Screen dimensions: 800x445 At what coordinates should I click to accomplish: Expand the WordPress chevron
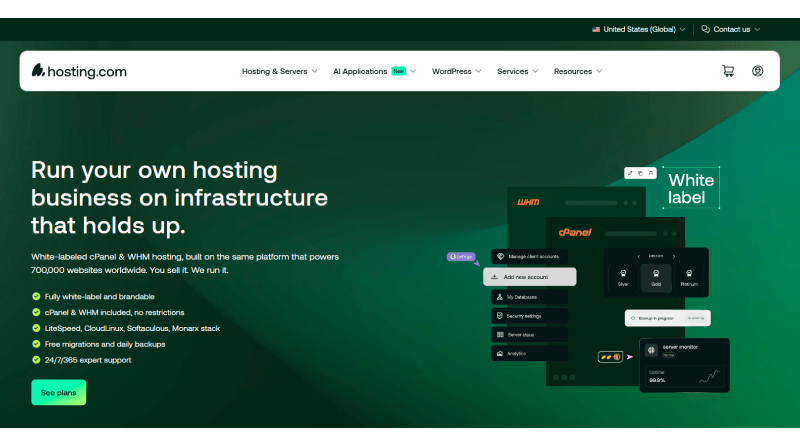click(479, 71)
